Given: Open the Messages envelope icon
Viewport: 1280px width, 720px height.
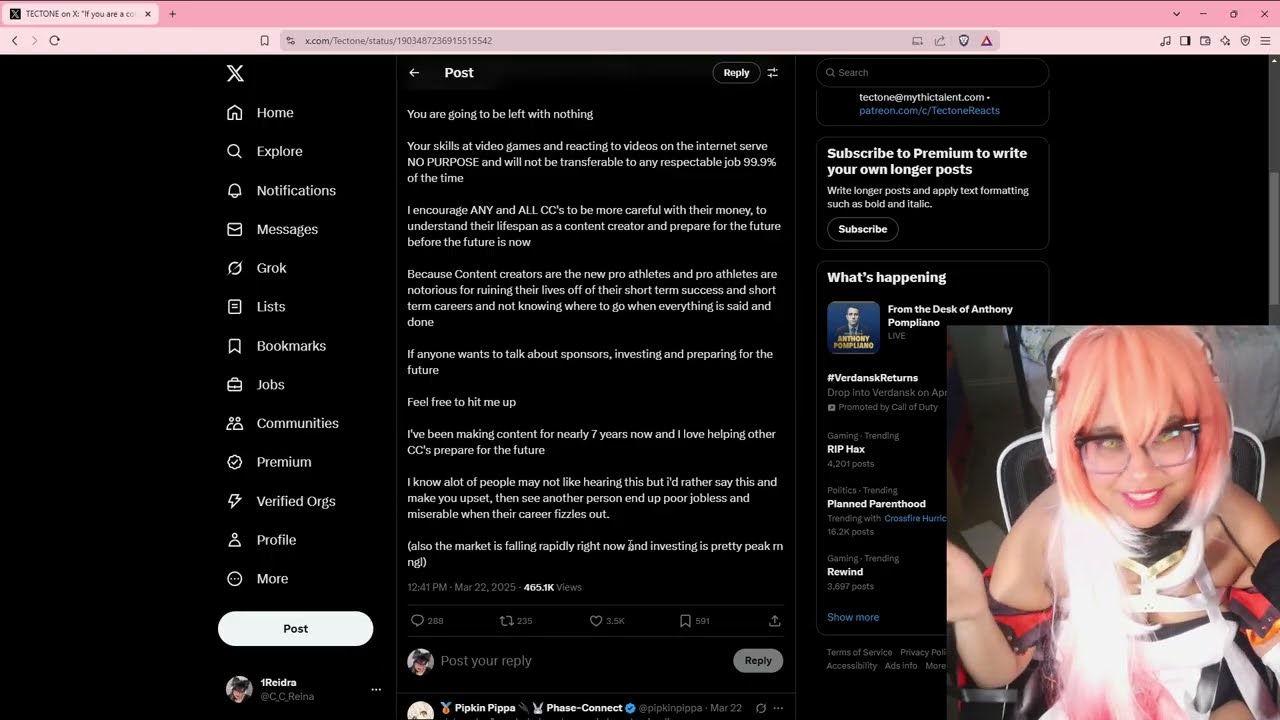Looking at the screenshot, I should point(235,229).
